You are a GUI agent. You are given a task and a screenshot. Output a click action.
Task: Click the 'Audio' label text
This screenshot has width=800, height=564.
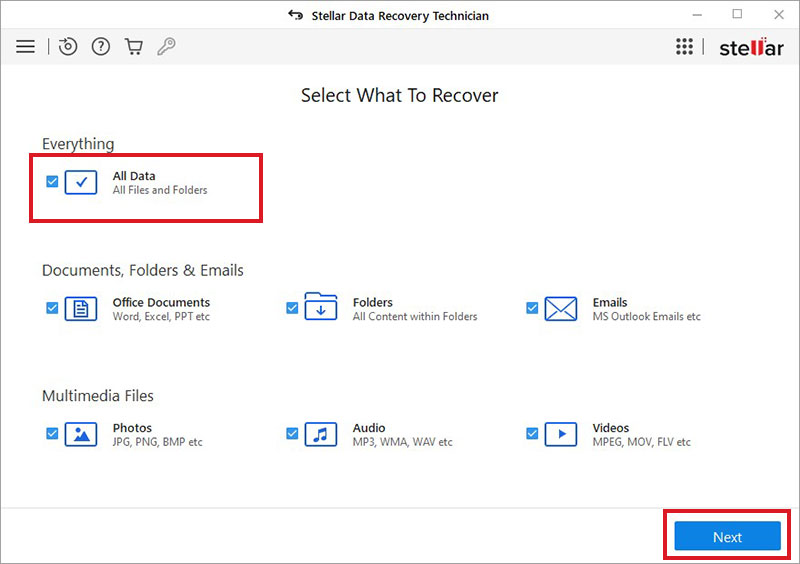point(369,428)
